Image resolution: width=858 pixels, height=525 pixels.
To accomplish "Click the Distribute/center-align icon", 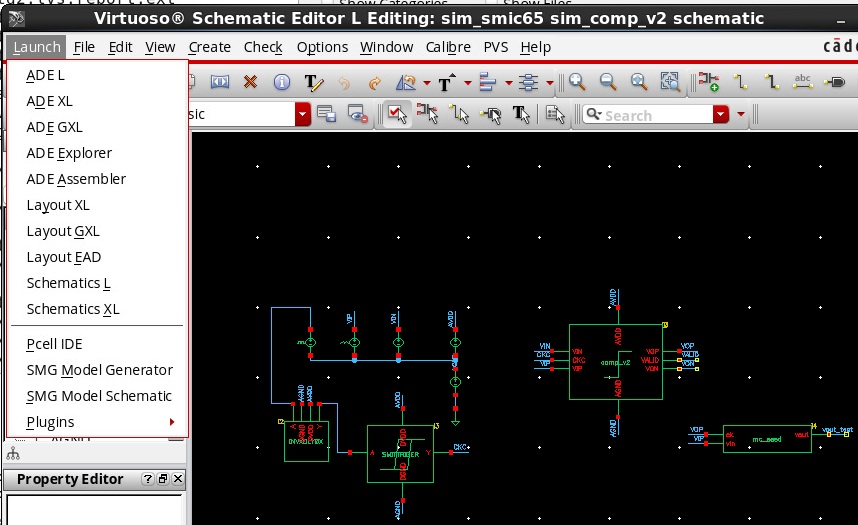I will click(529, 83).
